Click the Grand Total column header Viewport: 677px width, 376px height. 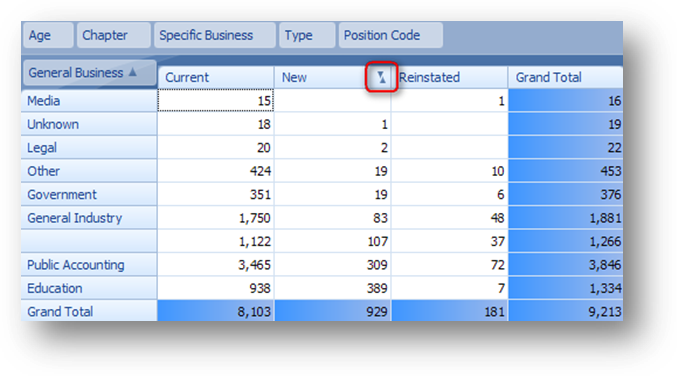pos(566,77)
